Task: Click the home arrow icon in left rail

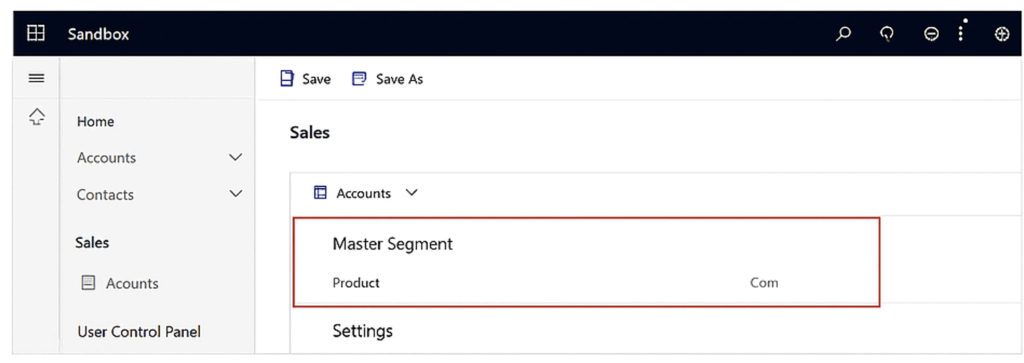Action: 37,118
